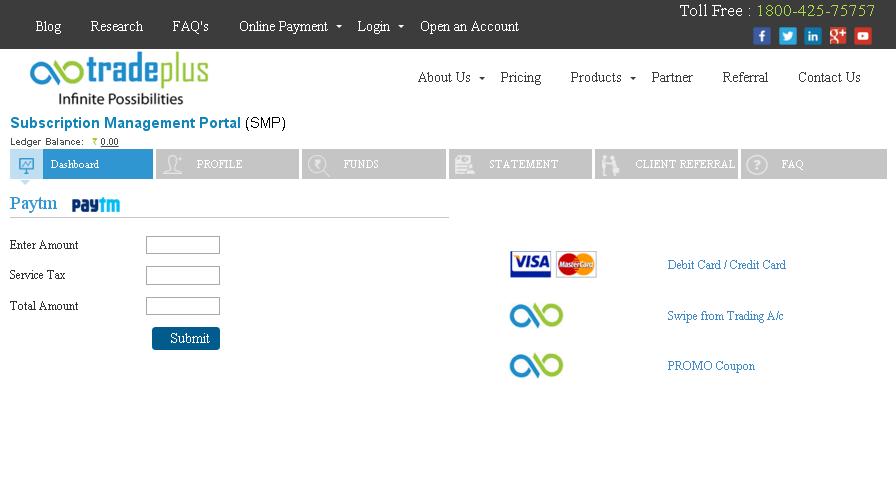
Task: Focus the Total Amount field
Action: (x=183, y=306)
